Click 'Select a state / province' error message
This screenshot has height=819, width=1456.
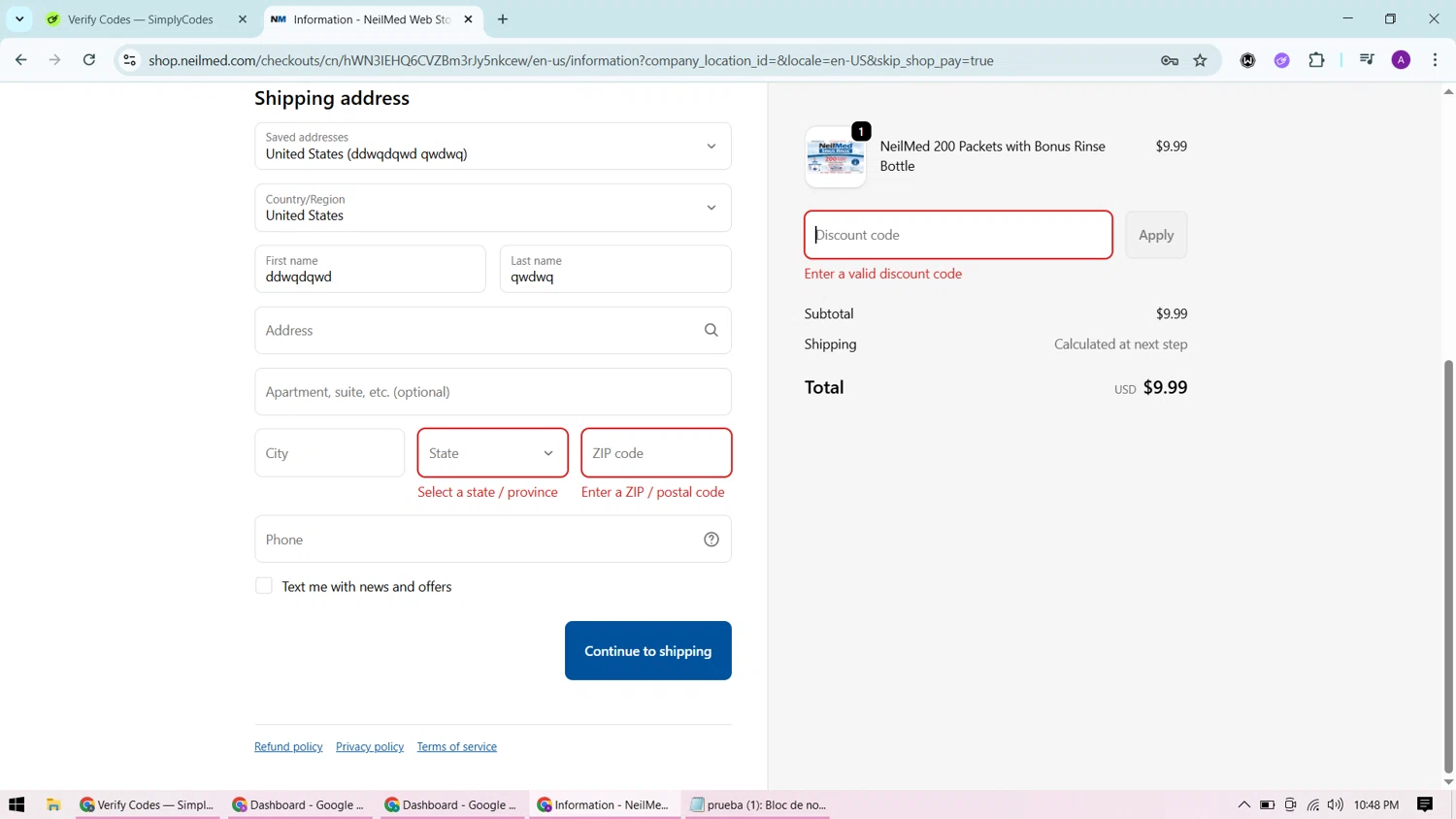point(488,492)
